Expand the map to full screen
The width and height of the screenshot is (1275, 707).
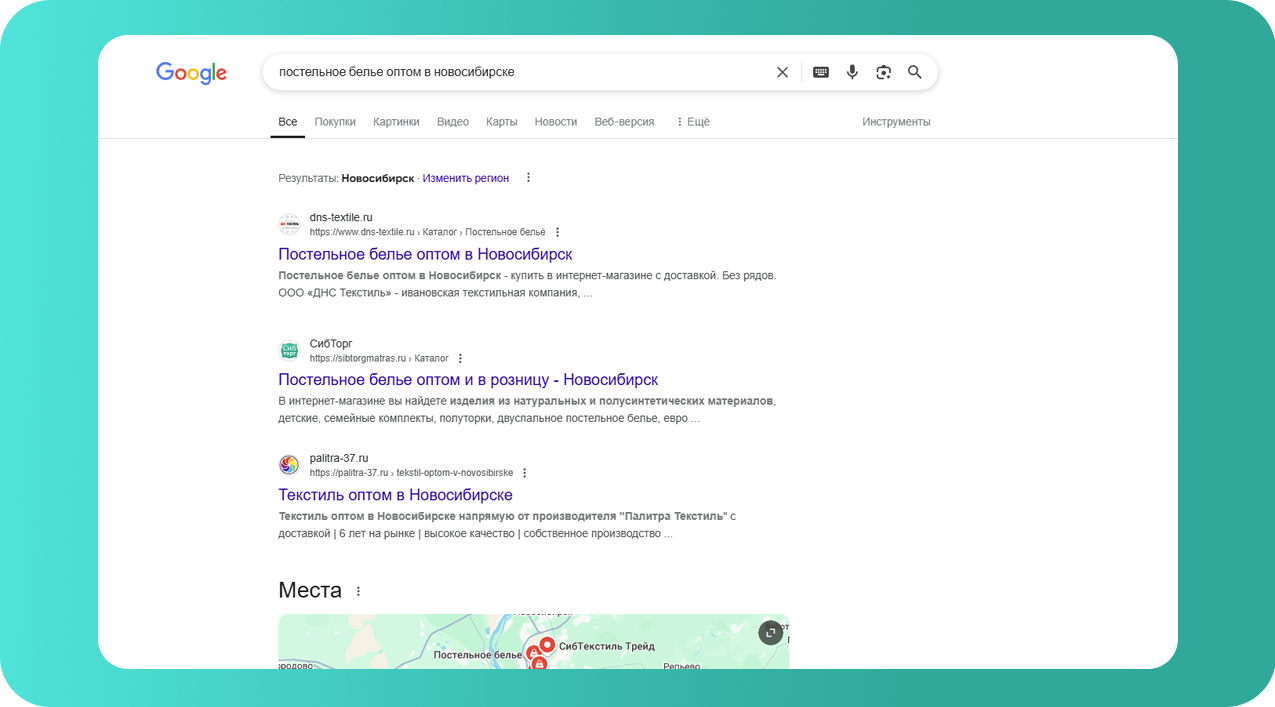[770, 632]
